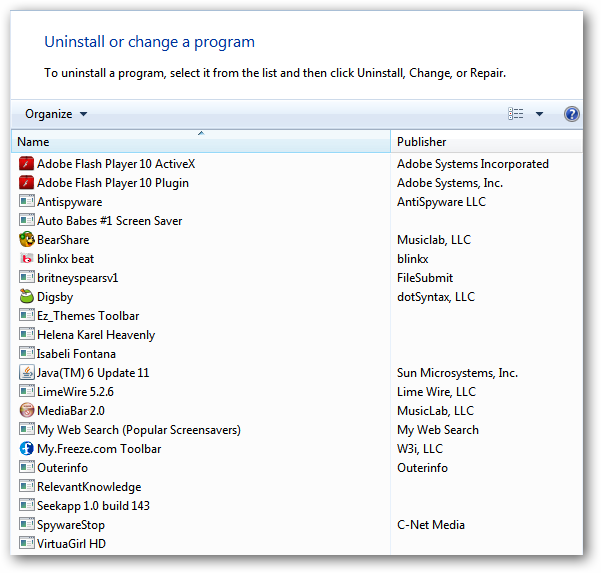This screenshot has height=573, width=601.
Task: Click the Seekapp 1.0 build 143 icon
Action: [x=26, y=505]
